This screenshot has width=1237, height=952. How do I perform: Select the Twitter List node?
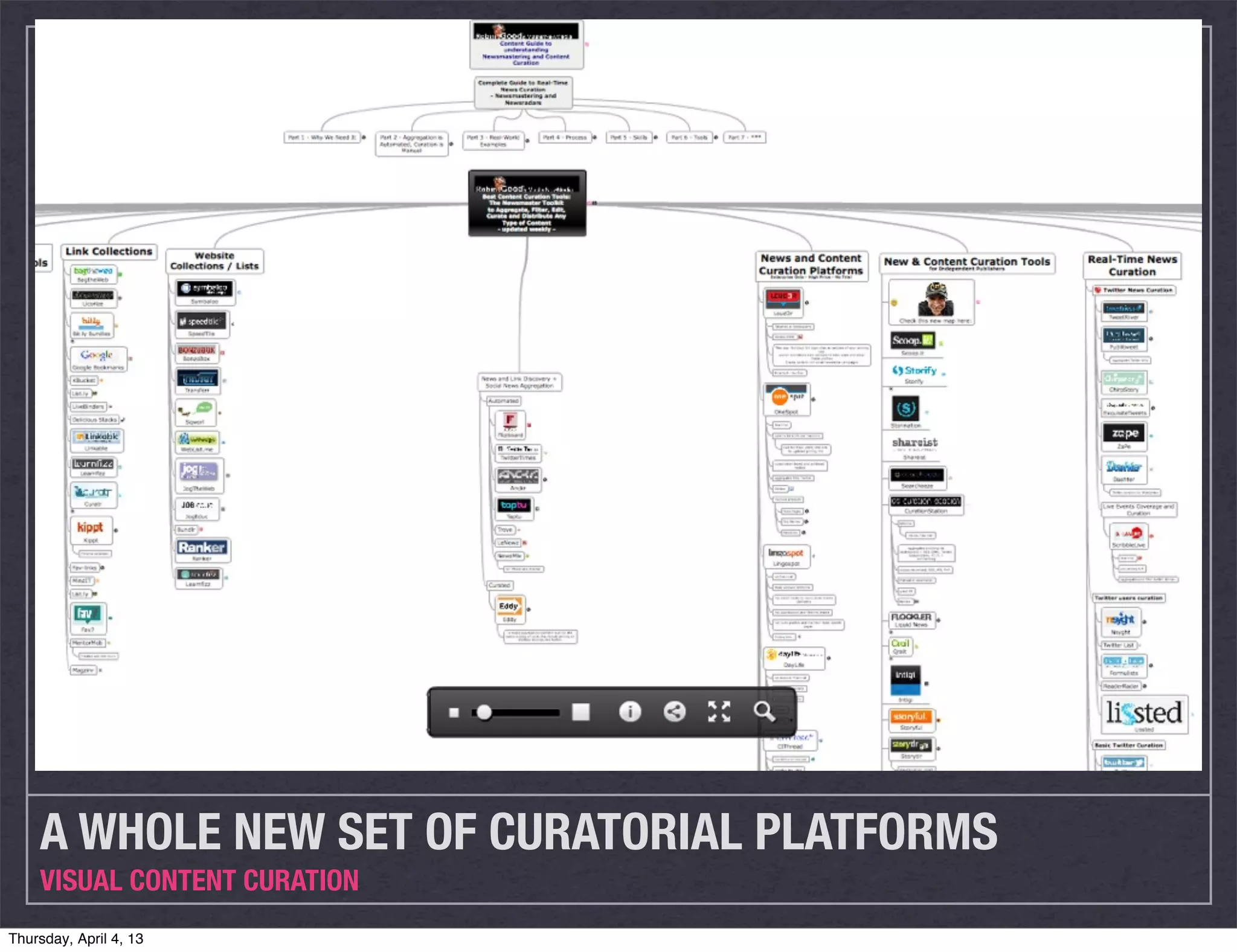pos(1119,646)
